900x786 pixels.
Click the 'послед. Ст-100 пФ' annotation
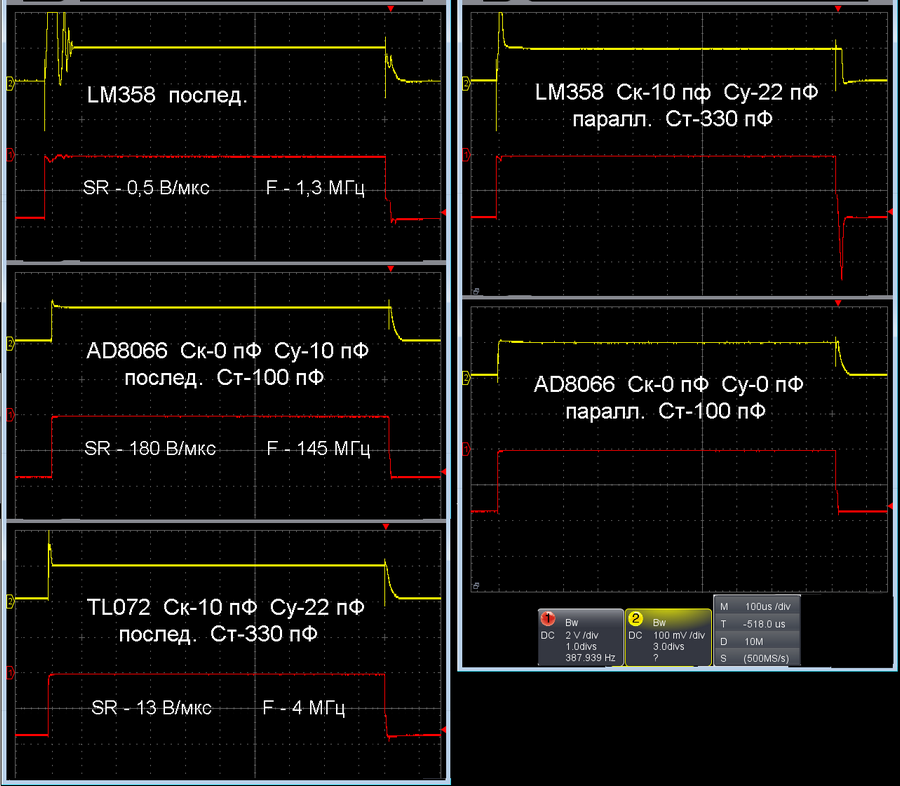(x=224, y=377)
